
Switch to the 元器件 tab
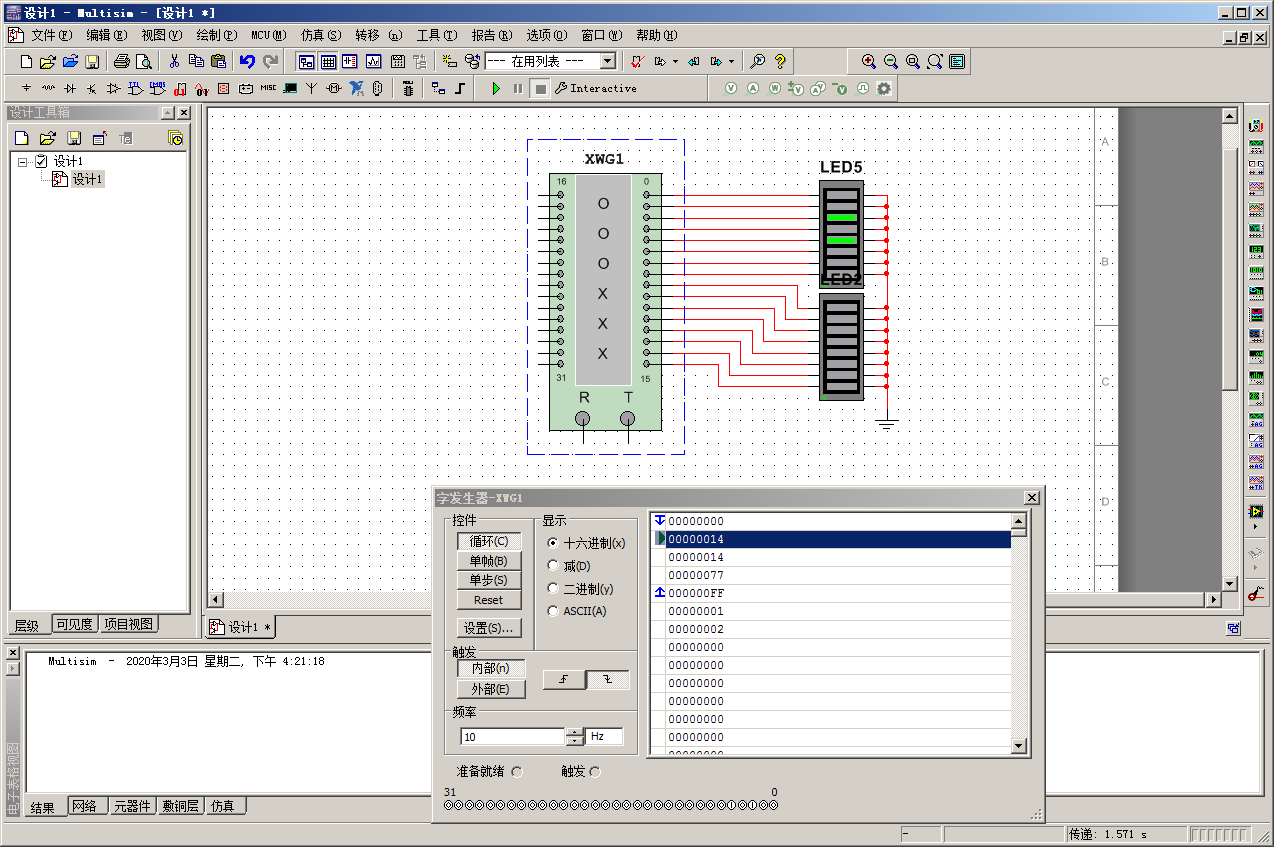(132, 805)
